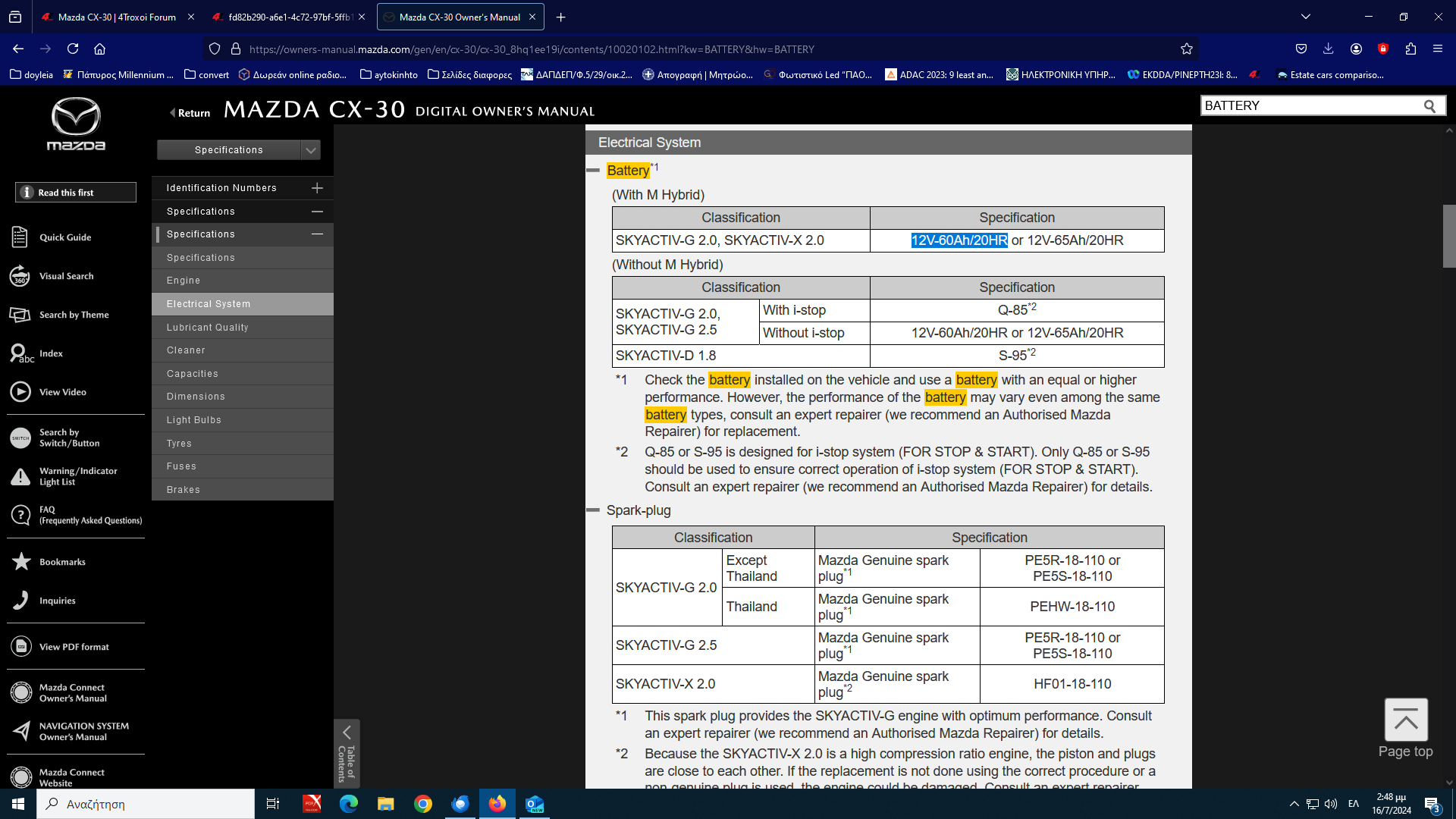The image size is (1456, 819).
Task: Open Visual Search 360 view
Action: (x=52, y=276)
